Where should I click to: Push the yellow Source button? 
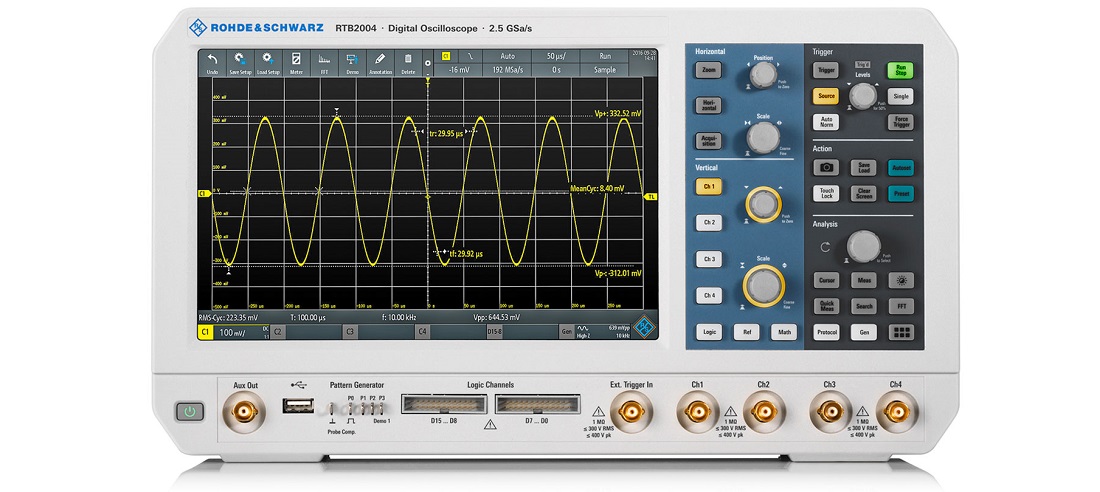pos(826,96)
